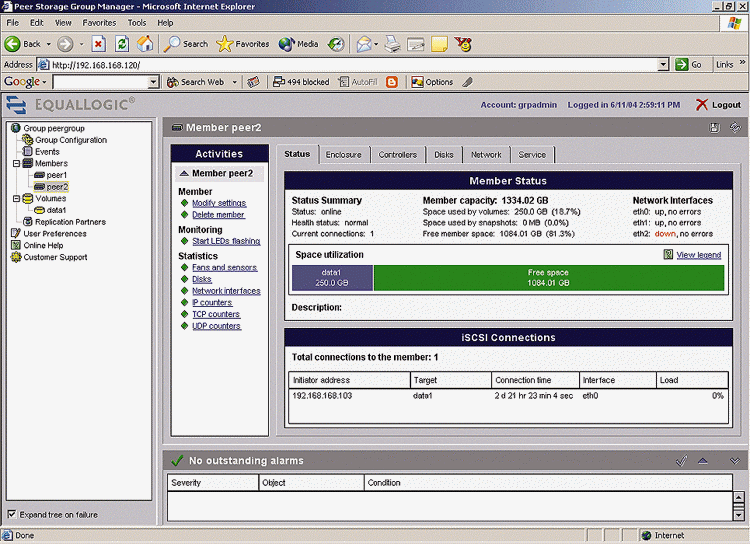Click data1 250.0 GB utilization bar
The width and height of the screenshot is (750, 544).
(332, 278)
